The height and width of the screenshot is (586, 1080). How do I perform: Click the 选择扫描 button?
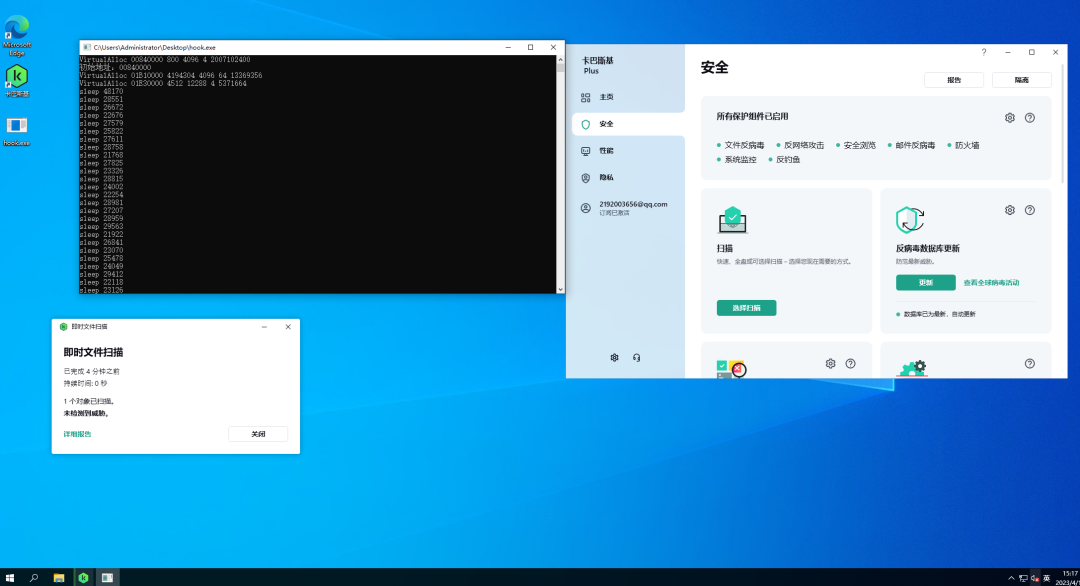746,308
